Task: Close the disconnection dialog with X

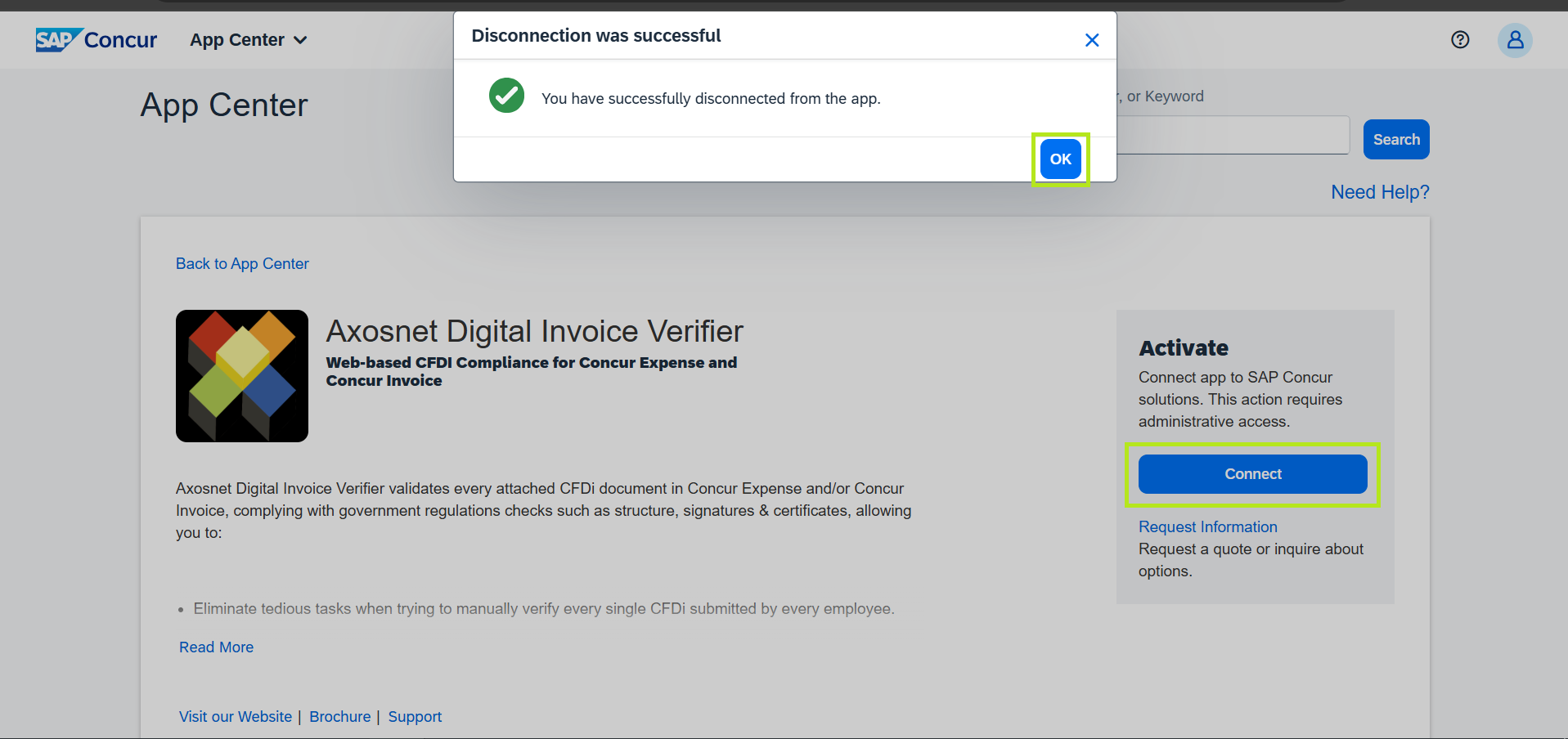Action: pyautogui.click(x=1091, y=40)
